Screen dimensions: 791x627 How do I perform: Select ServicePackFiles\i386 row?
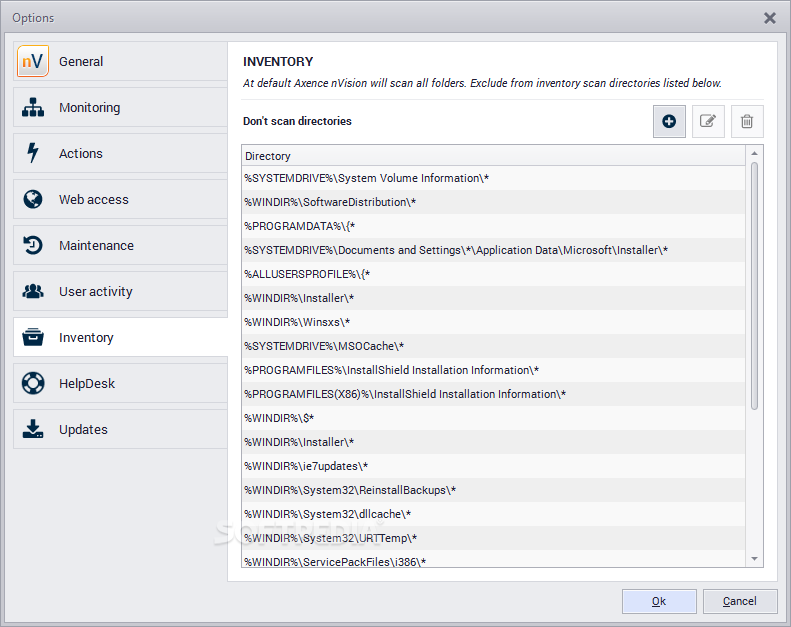(493, 559)
